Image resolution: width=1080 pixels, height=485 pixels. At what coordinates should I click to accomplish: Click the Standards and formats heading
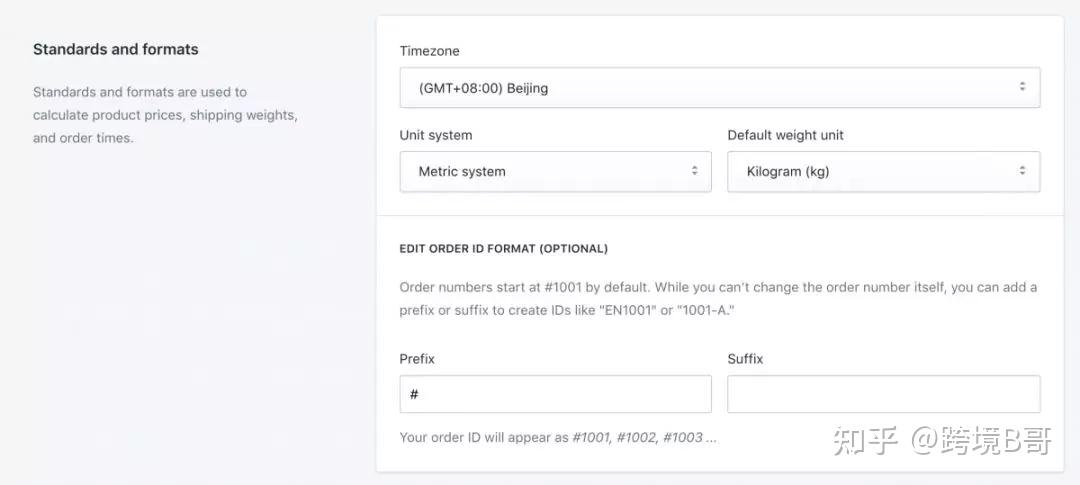coord(115,49)
